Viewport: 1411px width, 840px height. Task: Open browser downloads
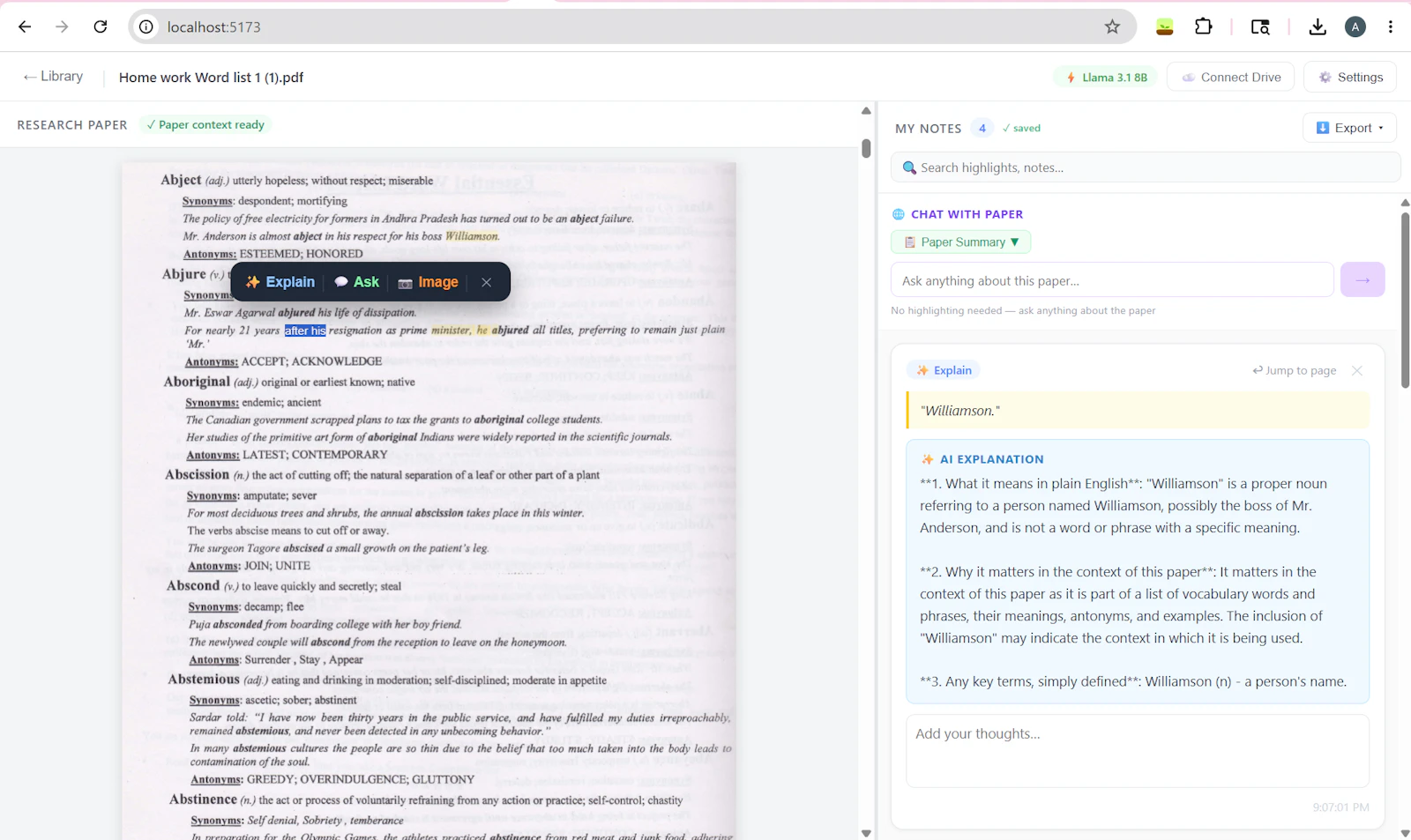click(x=1318, y=27)
